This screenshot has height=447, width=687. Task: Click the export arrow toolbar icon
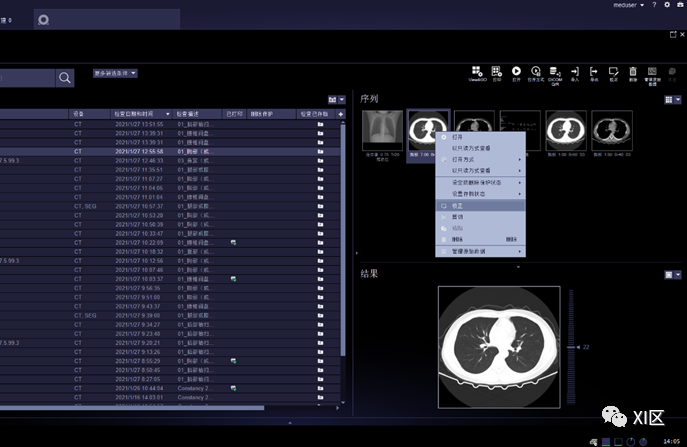pyautogui.click(x=594, y=72)
